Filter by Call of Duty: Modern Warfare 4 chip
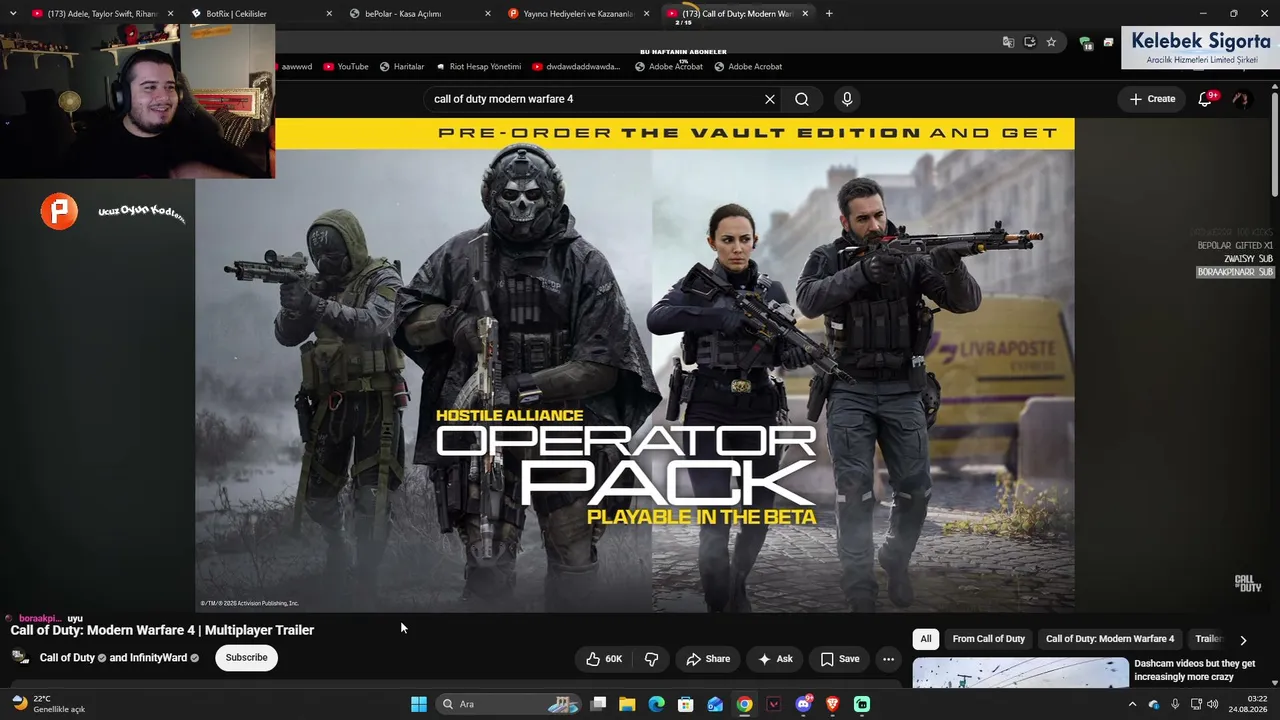 1110,639
